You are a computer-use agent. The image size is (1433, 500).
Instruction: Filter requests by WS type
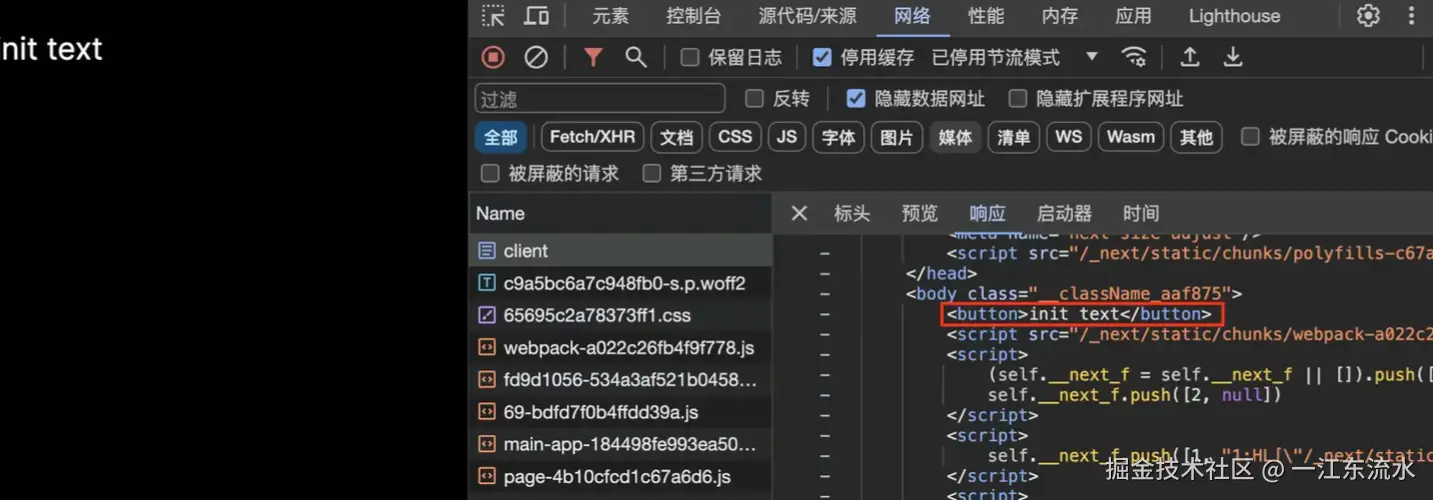point(1069,137)
